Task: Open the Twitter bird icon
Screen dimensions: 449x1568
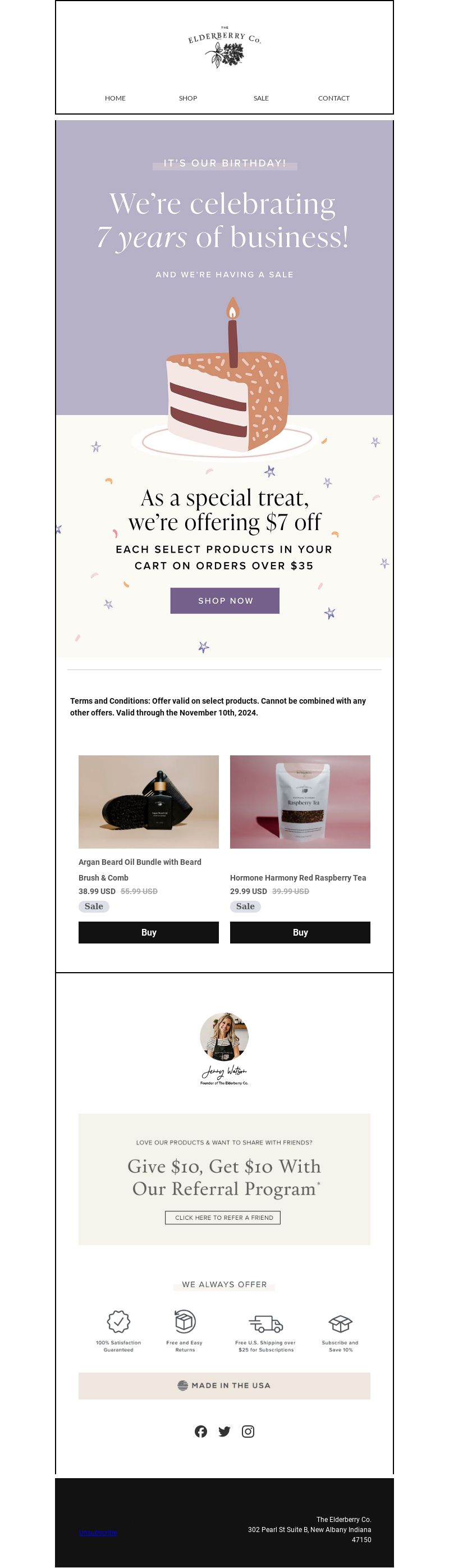Action: click(224, 1431)
